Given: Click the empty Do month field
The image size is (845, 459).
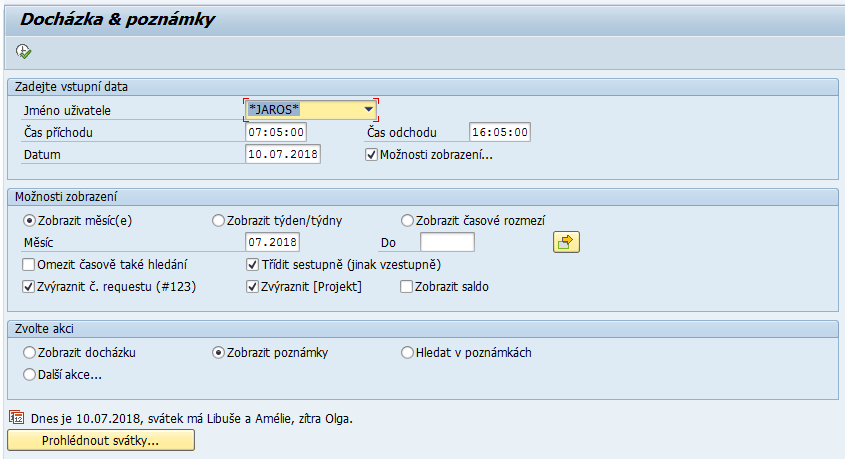Looking at the screenshot, I should click(x=447, y=242).
